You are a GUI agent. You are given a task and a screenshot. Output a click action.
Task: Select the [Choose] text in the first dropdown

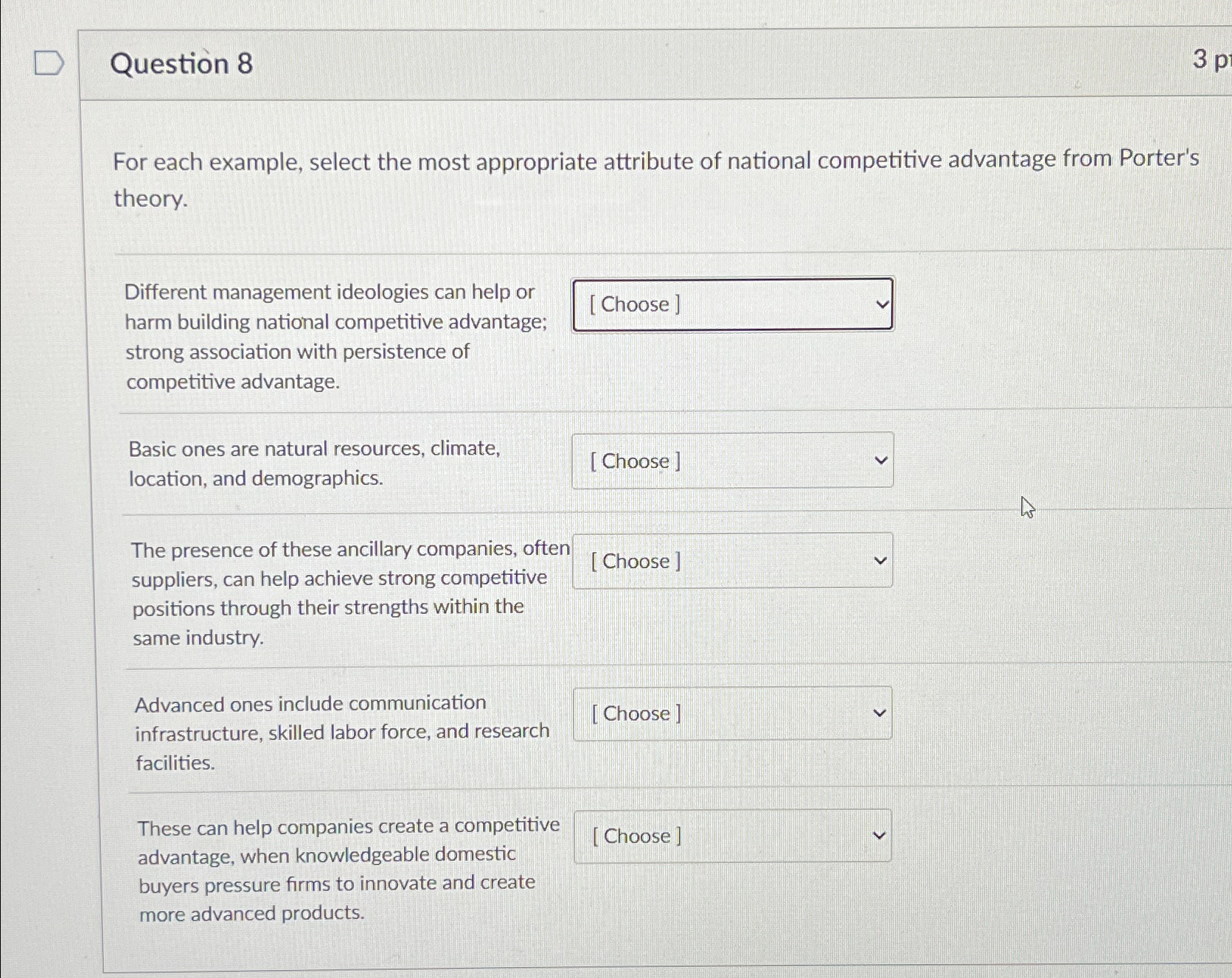[633, 304]
